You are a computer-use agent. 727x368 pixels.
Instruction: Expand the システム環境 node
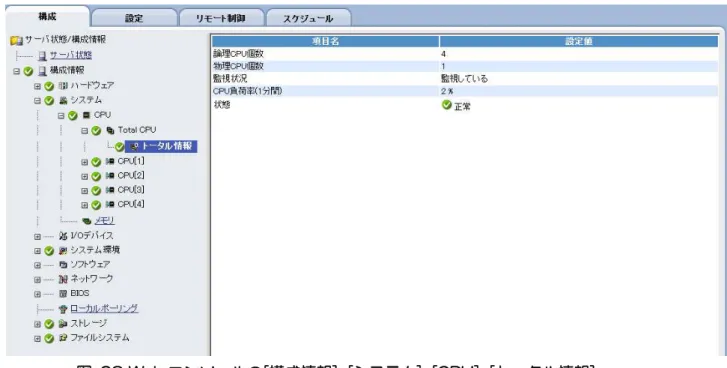click(38, 251)
